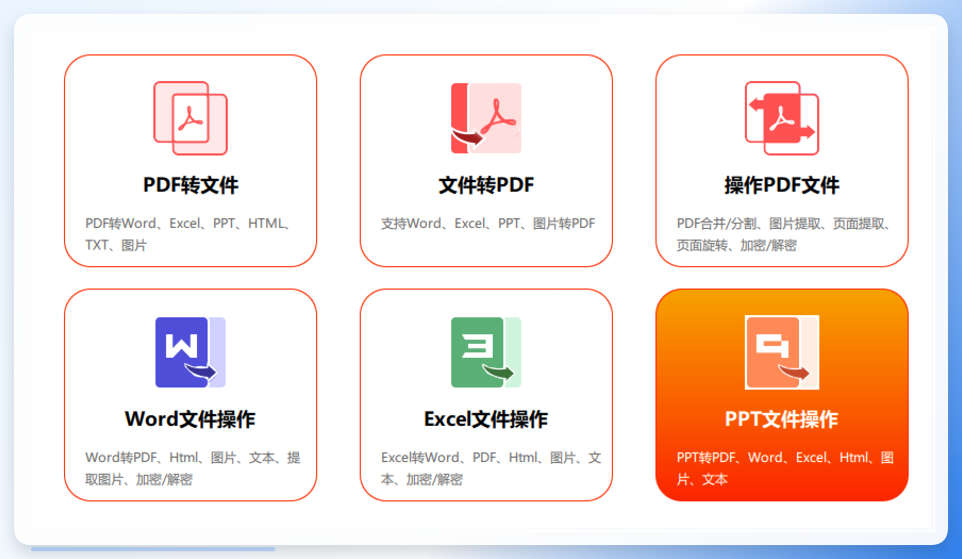Click the horizontal scrollbar at the bottom
Image resolution: width=962 pixels, height=559 pixels.
153,549
